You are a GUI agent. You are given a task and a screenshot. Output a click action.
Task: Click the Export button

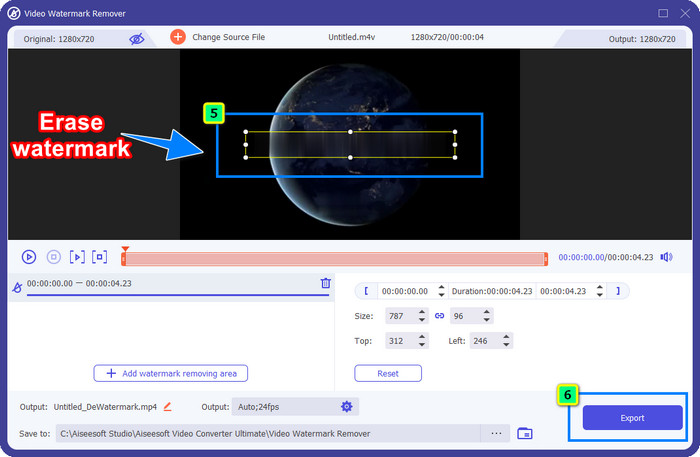pos(632,418)
